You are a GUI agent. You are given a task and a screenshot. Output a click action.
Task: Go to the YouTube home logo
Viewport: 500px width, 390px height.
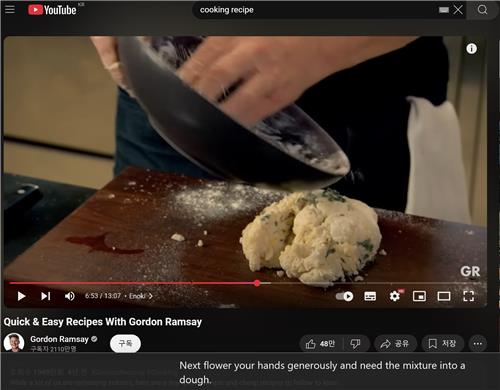click(x=52, y=10)
